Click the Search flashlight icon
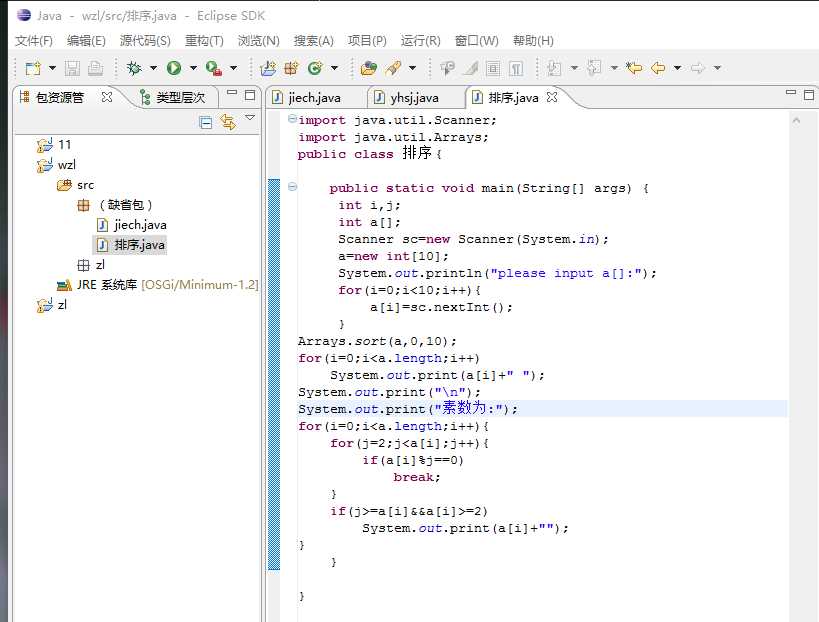The height and width of the screenshot is (622, 819). tap(393, 68)
